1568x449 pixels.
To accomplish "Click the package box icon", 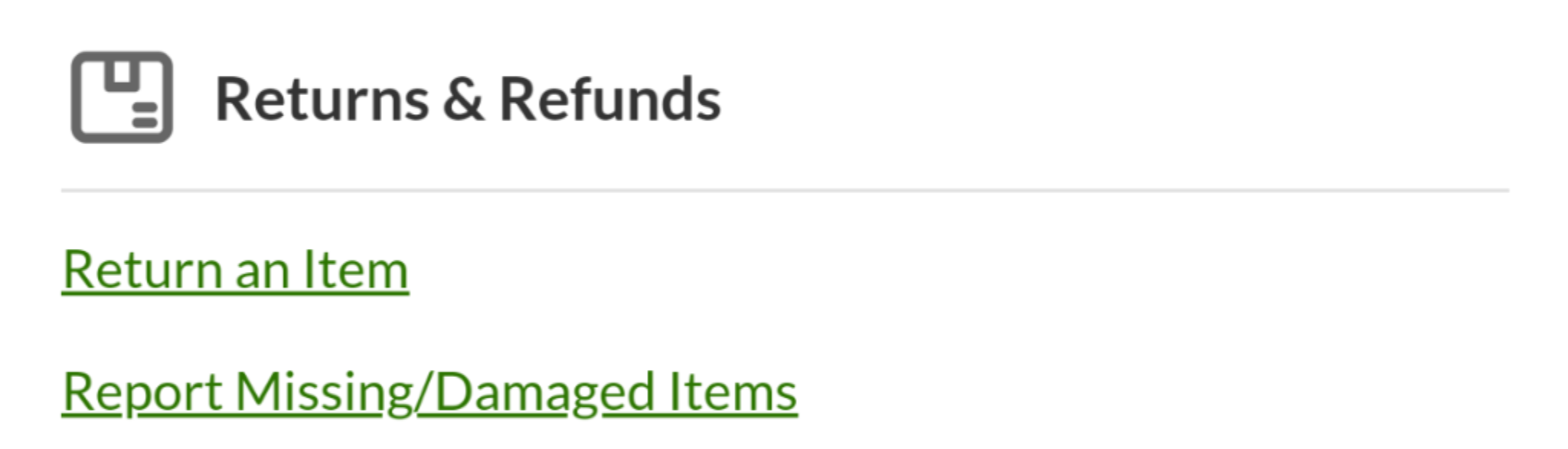I will point(122,97).
